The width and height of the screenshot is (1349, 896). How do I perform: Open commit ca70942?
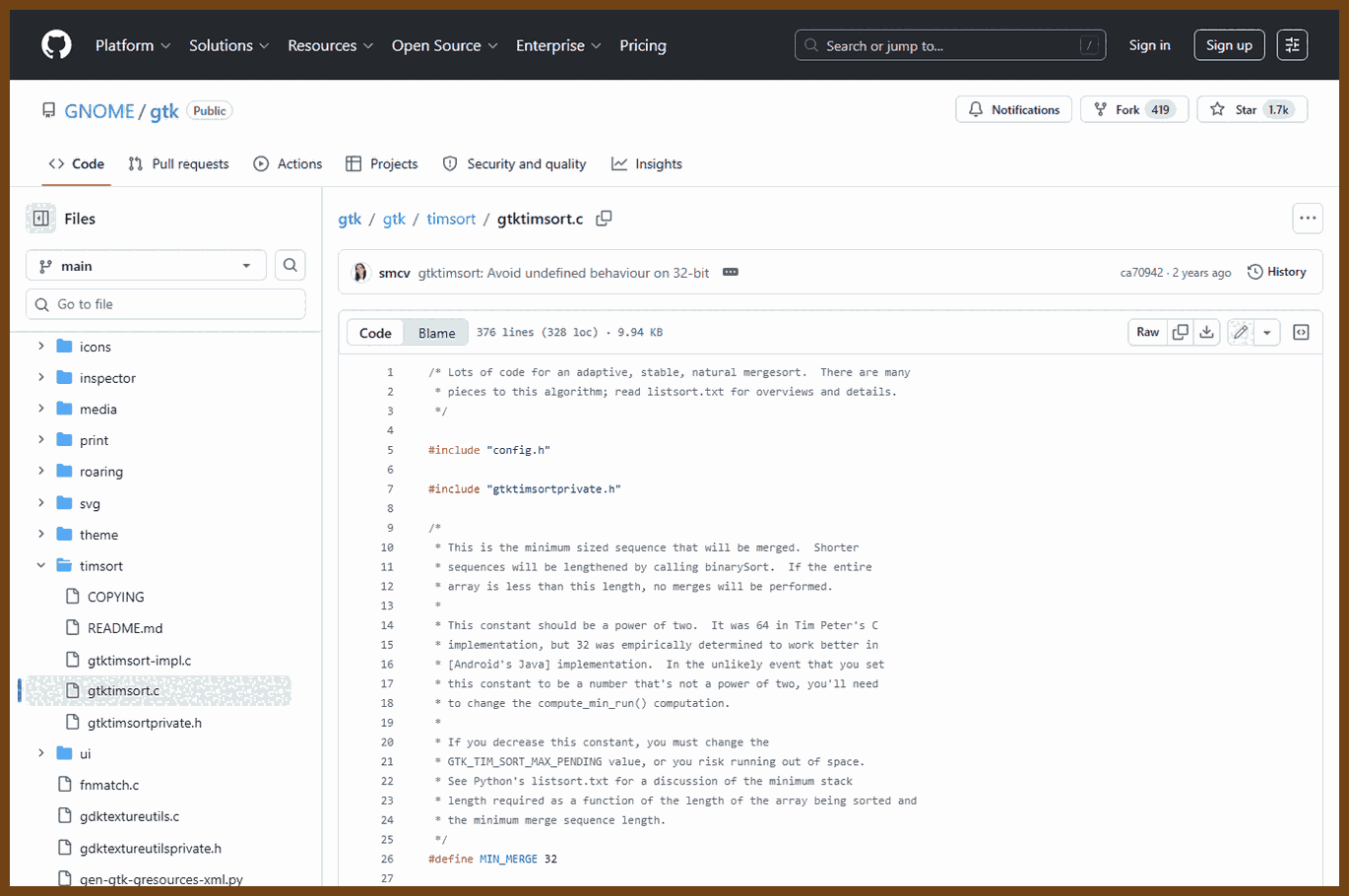click(x=1141, y=273)
